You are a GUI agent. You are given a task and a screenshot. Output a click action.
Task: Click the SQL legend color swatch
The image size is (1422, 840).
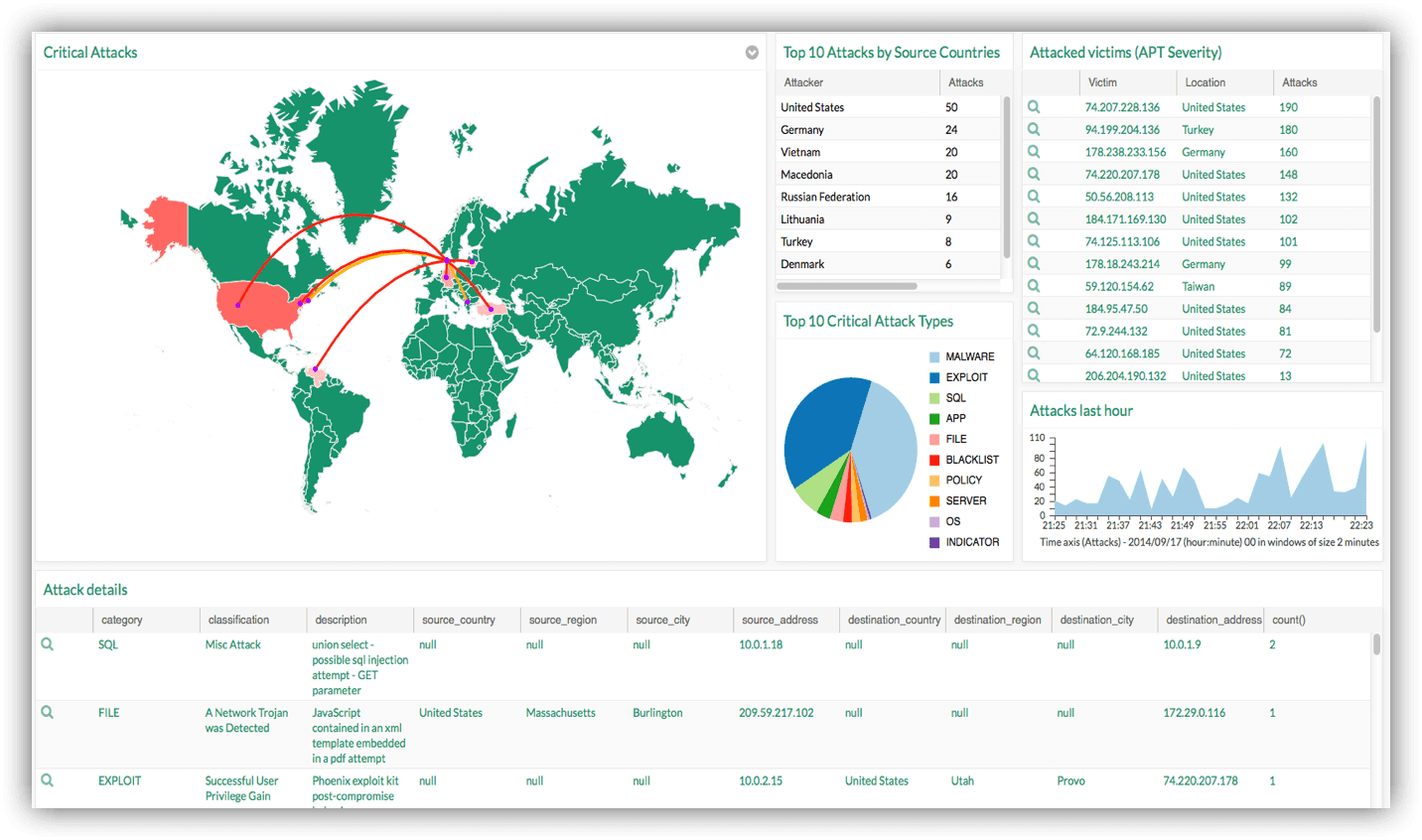coord(934,398)
